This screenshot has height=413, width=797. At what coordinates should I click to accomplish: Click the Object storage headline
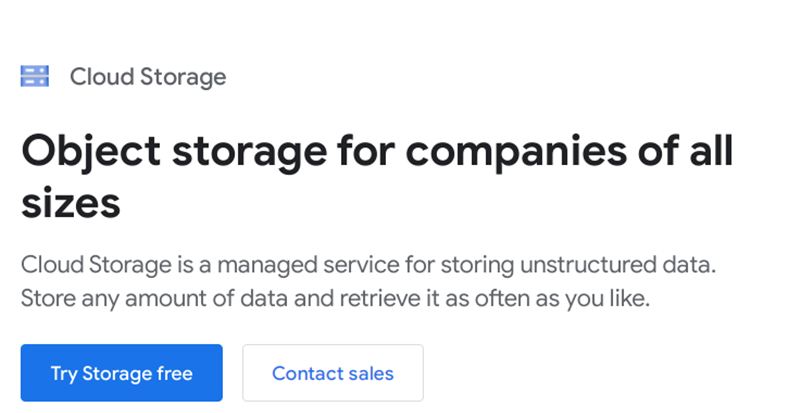pos(376,152)
